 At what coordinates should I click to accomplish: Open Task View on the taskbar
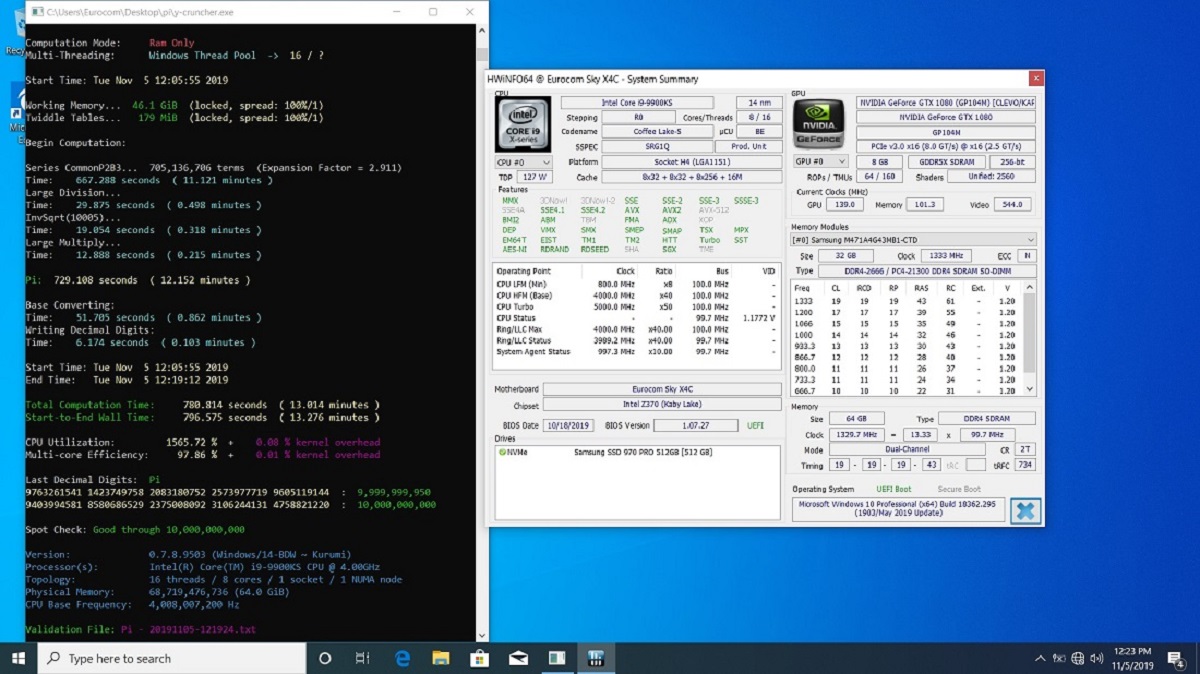point(363,658)
